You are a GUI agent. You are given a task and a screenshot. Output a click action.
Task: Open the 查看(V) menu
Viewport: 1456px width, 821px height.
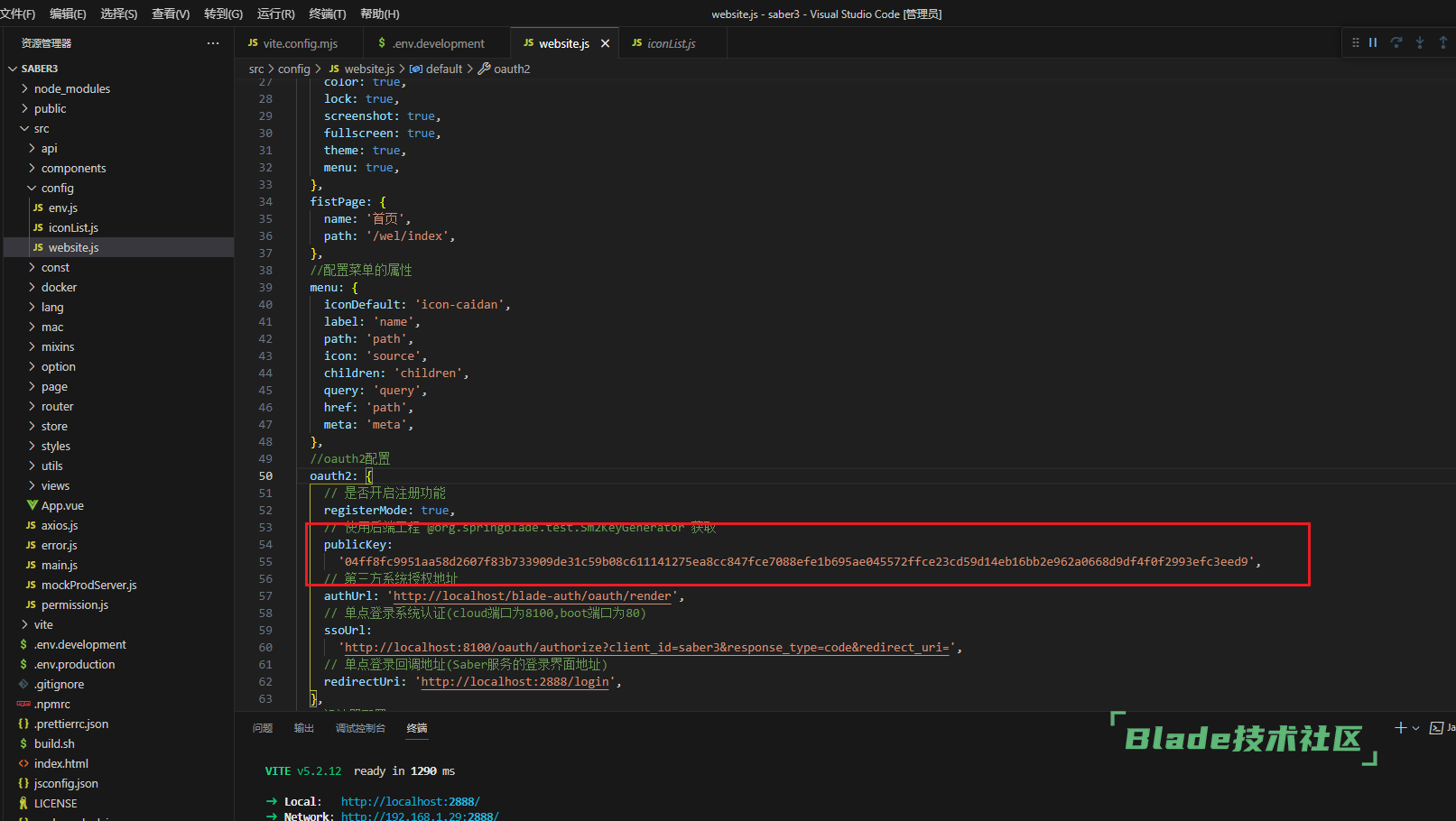[171, 14]
